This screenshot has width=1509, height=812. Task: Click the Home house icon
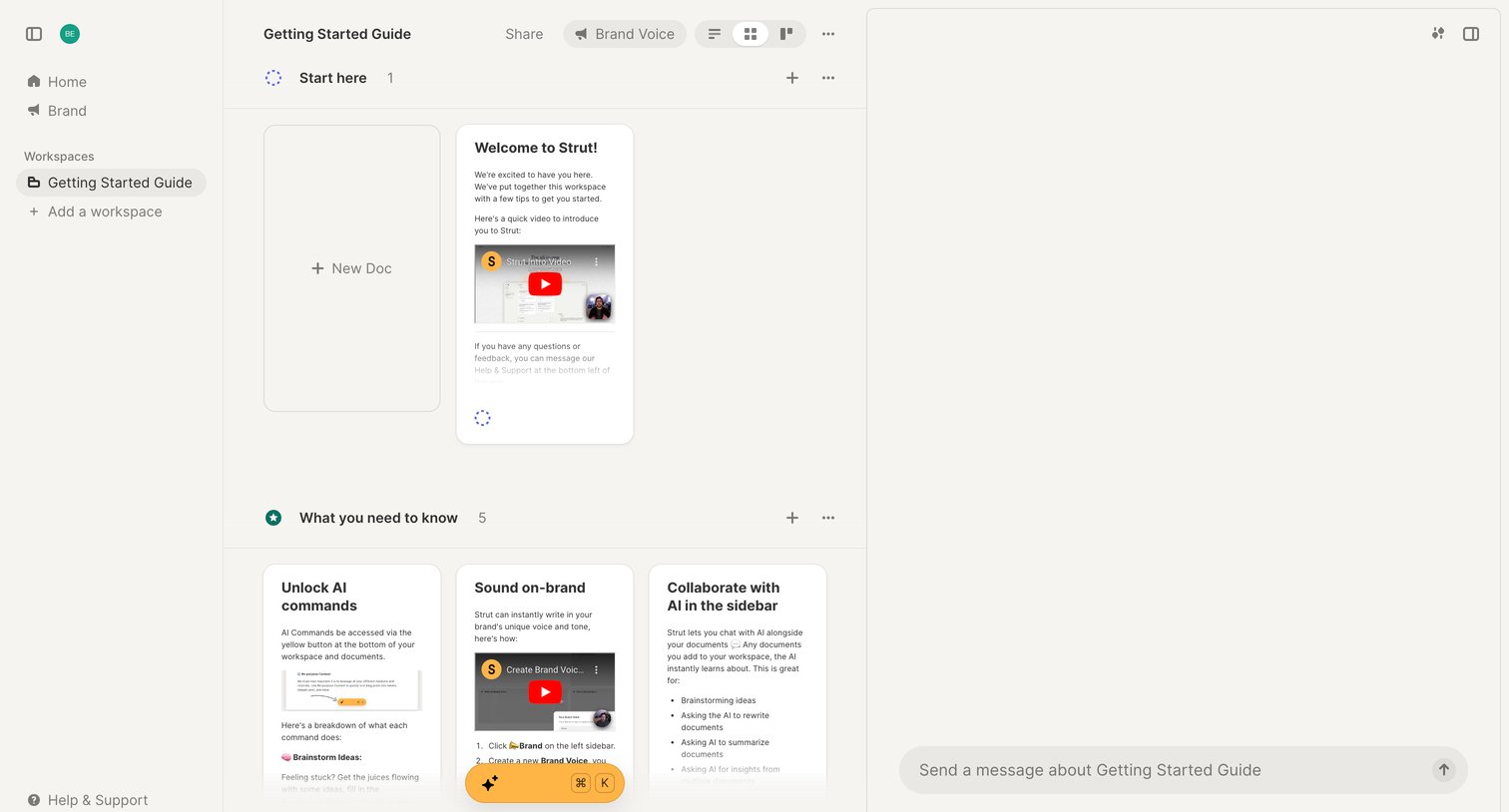(34, 81)
